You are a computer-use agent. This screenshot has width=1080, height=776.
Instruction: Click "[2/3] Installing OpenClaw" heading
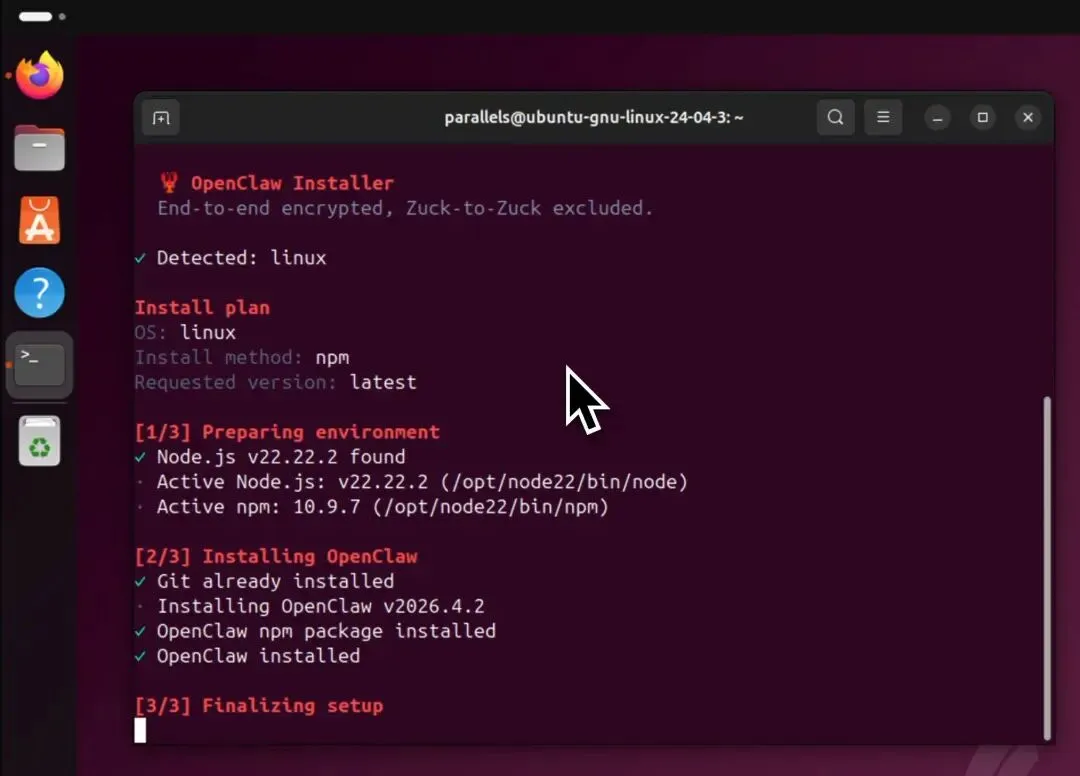[x=276, y=556]
